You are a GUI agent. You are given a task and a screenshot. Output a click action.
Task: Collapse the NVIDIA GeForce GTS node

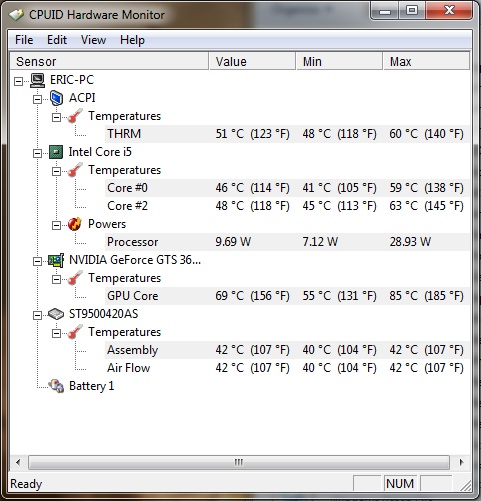38,261
